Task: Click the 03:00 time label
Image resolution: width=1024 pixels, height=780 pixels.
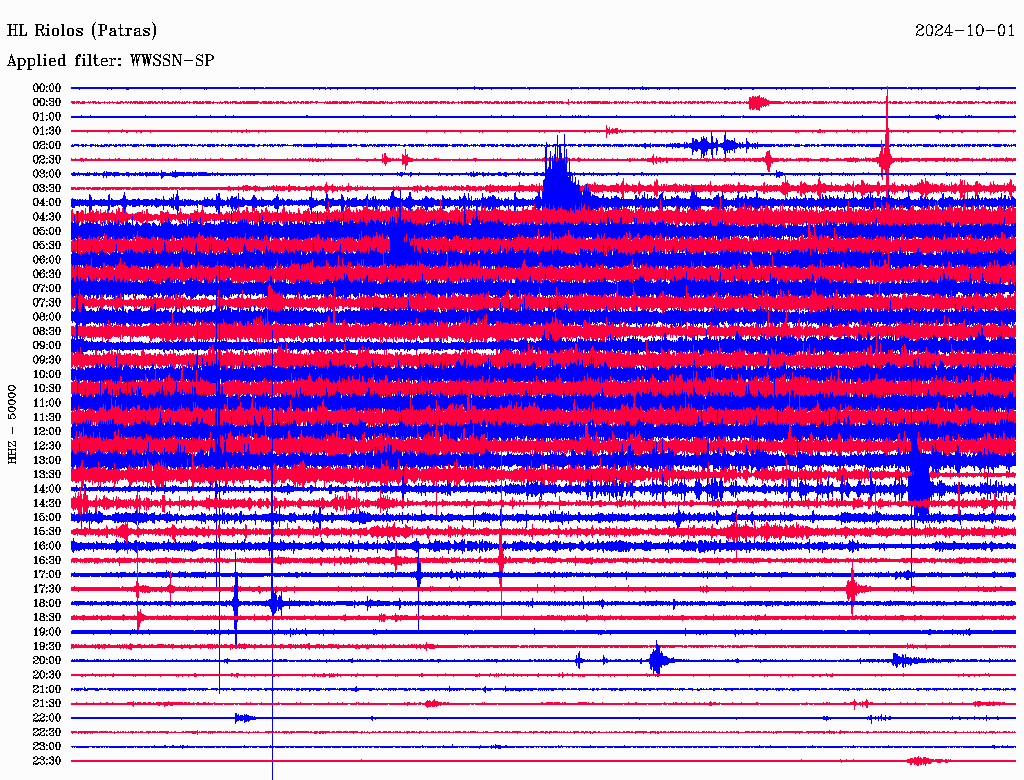Action: click(47, 174)
